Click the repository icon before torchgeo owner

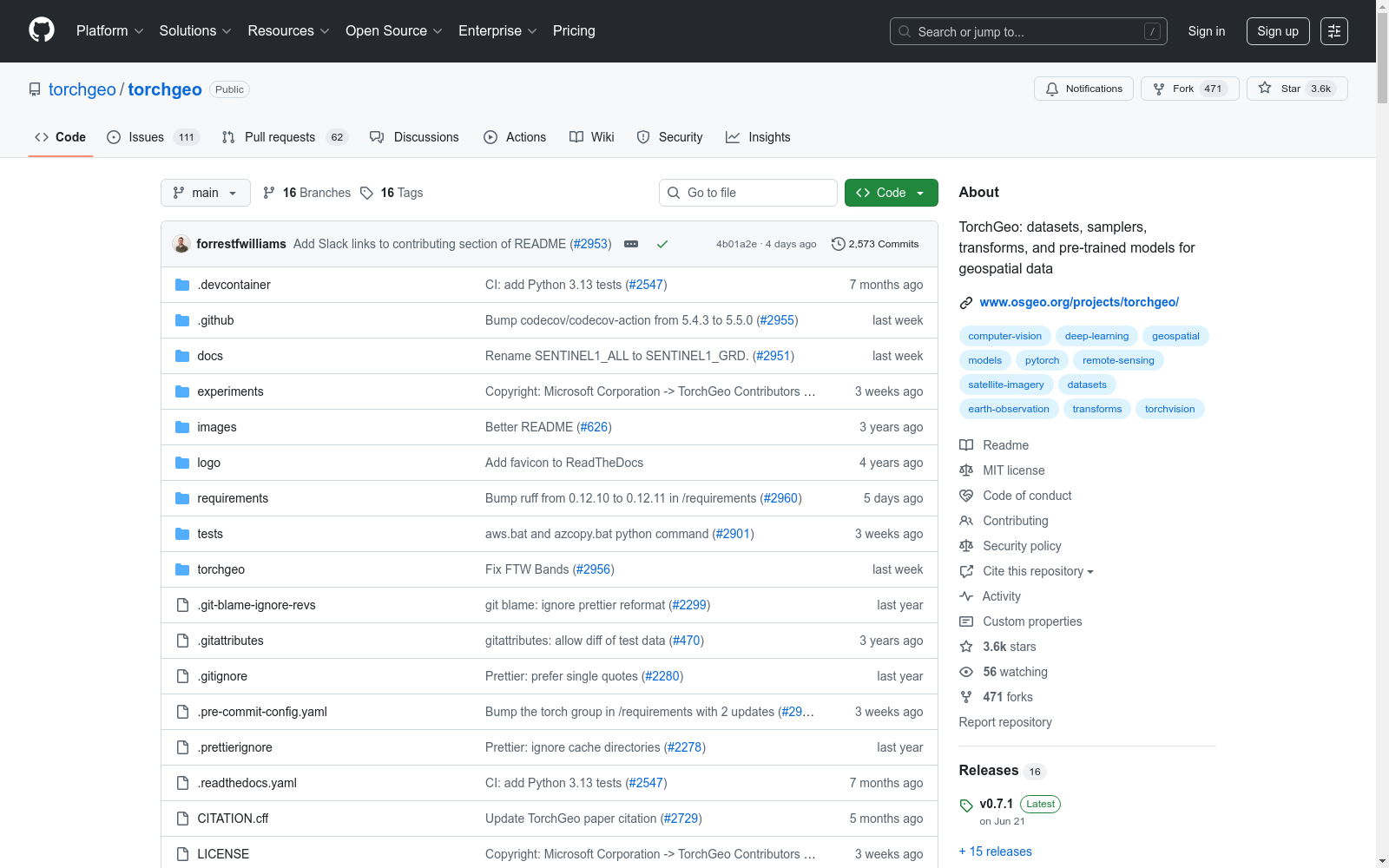pos(35,89)
